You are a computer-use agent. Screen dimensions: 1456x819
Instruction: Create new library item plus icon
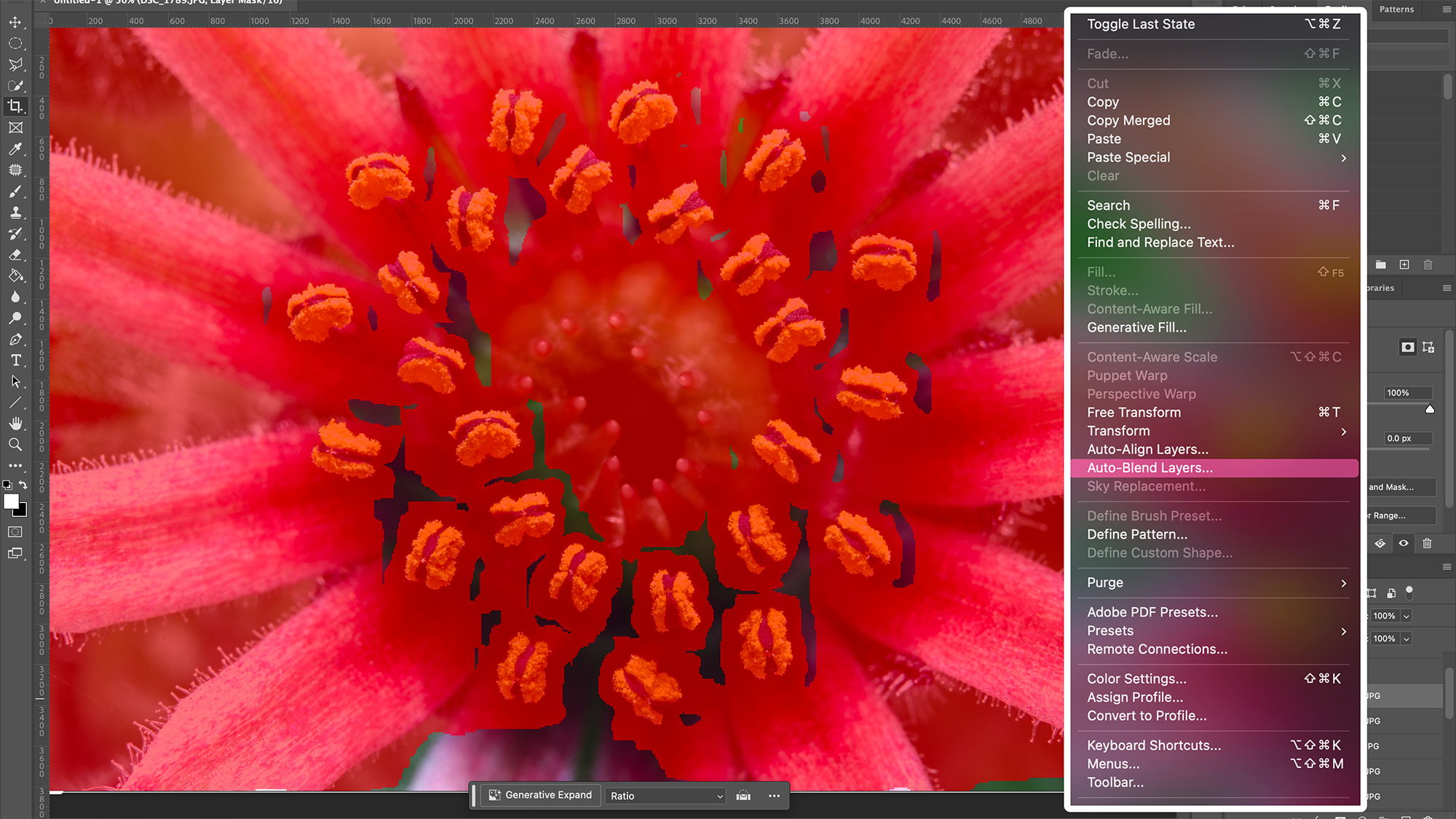[1404, 265]
